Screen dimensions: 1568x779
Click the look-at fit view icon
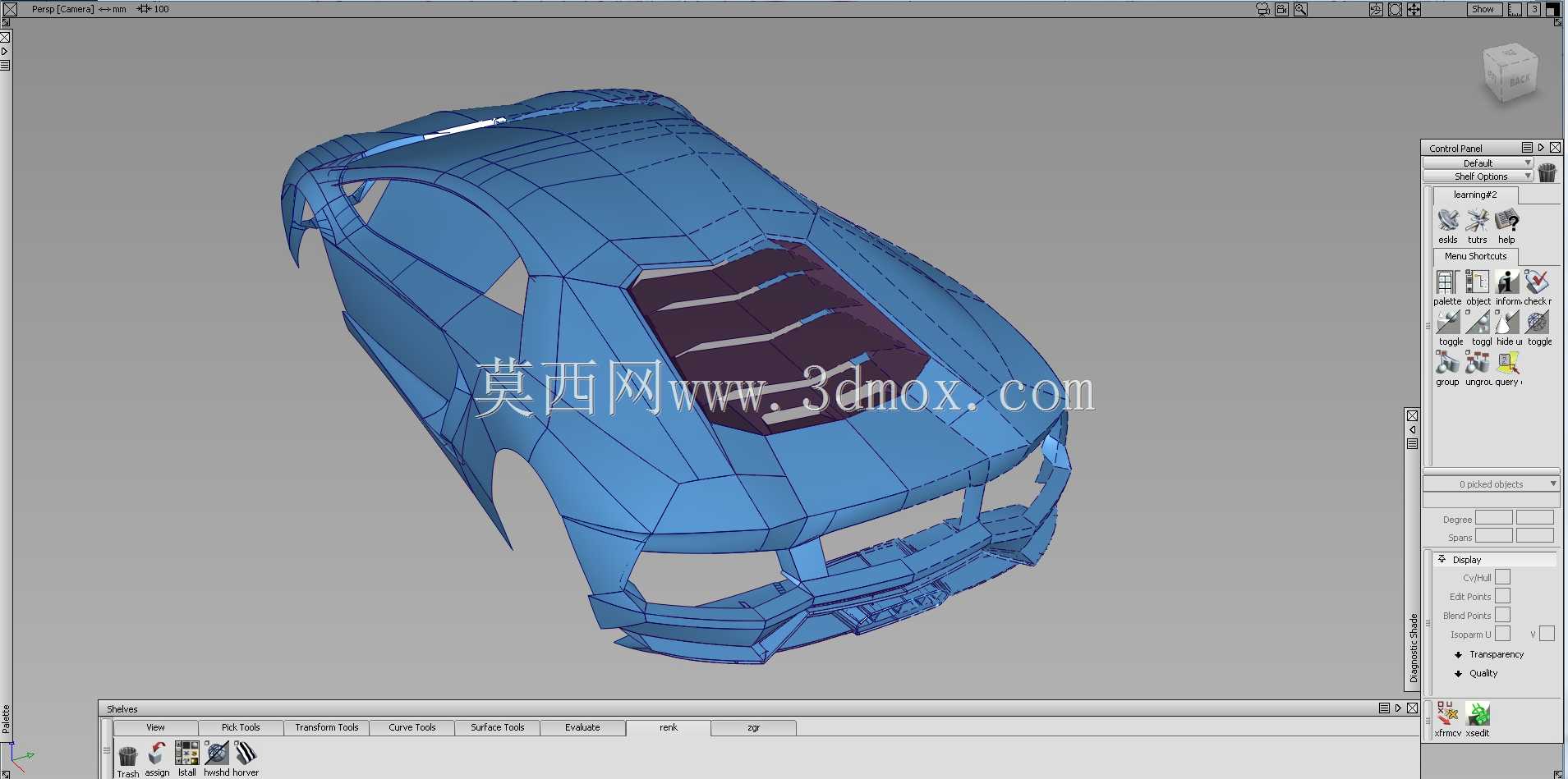pos(1395,9)
